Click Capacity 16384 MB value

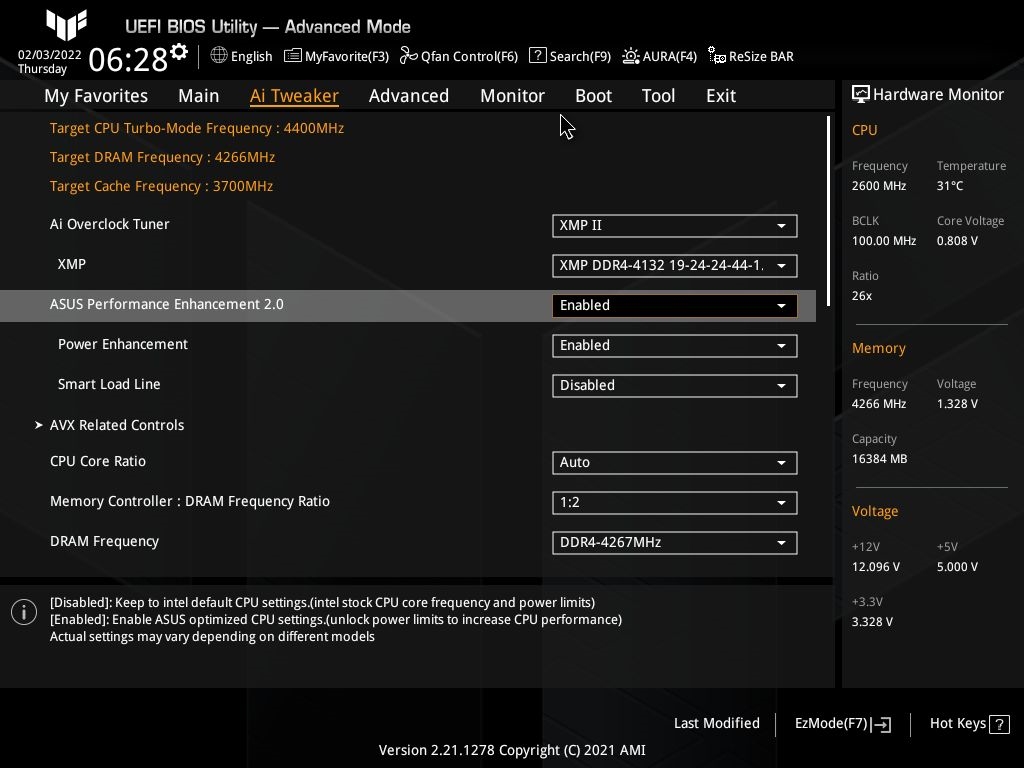[x=879, y=458]
